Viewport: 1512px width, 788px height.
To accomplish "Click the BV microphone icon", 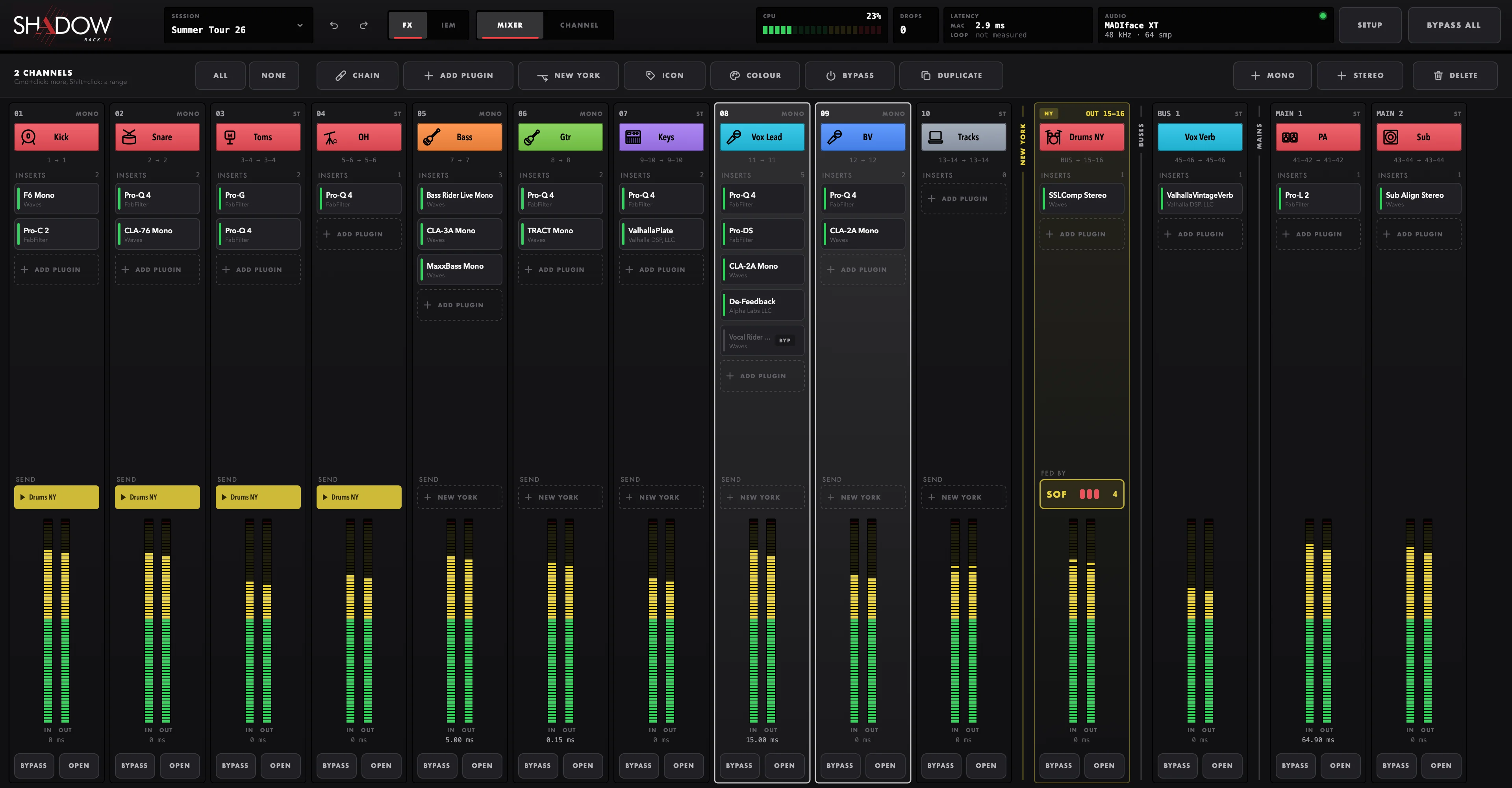I will tap(835, 137).
